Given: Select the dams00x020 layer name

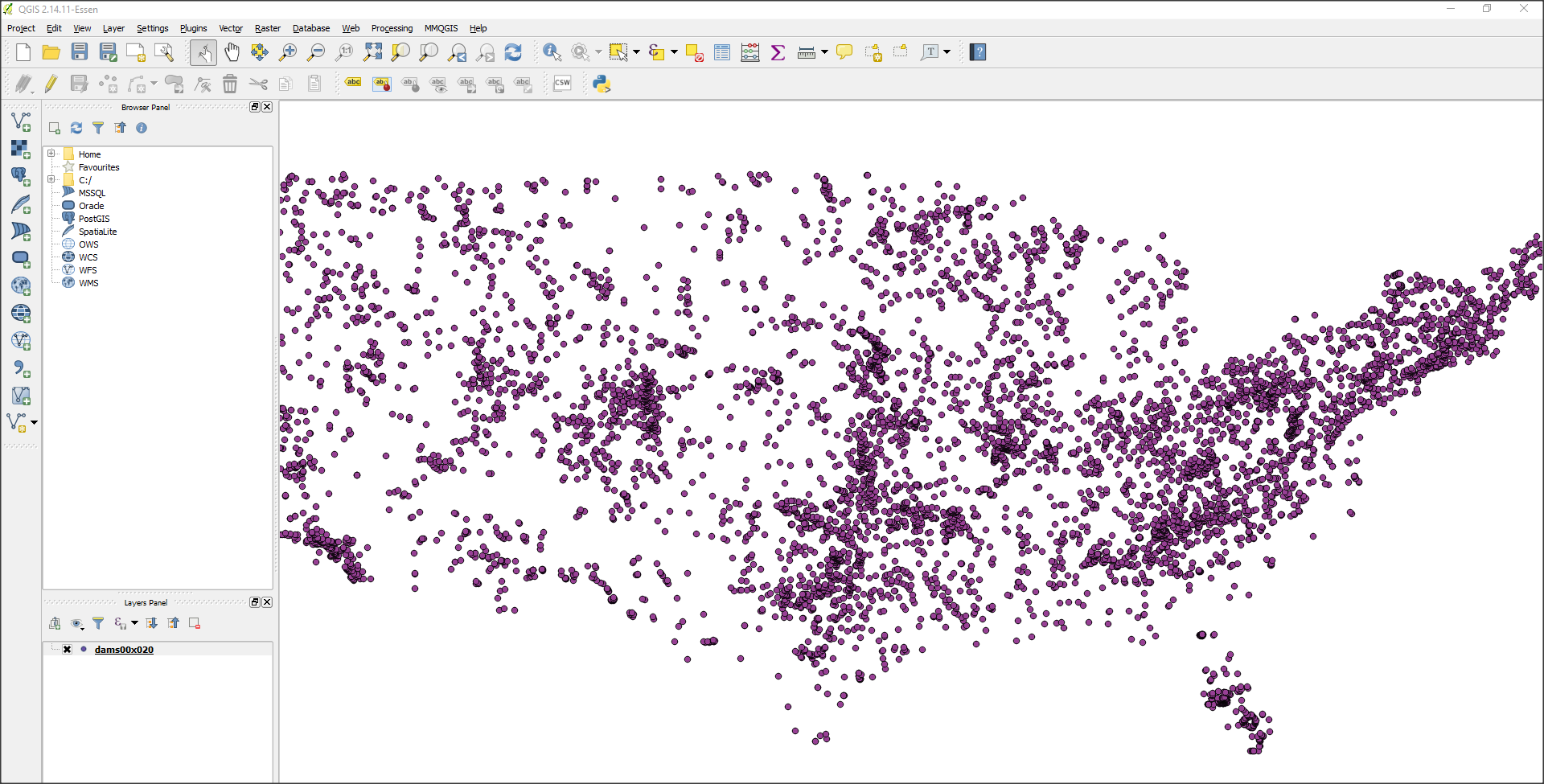Looking at the screenshot, I should pos(124,650).
